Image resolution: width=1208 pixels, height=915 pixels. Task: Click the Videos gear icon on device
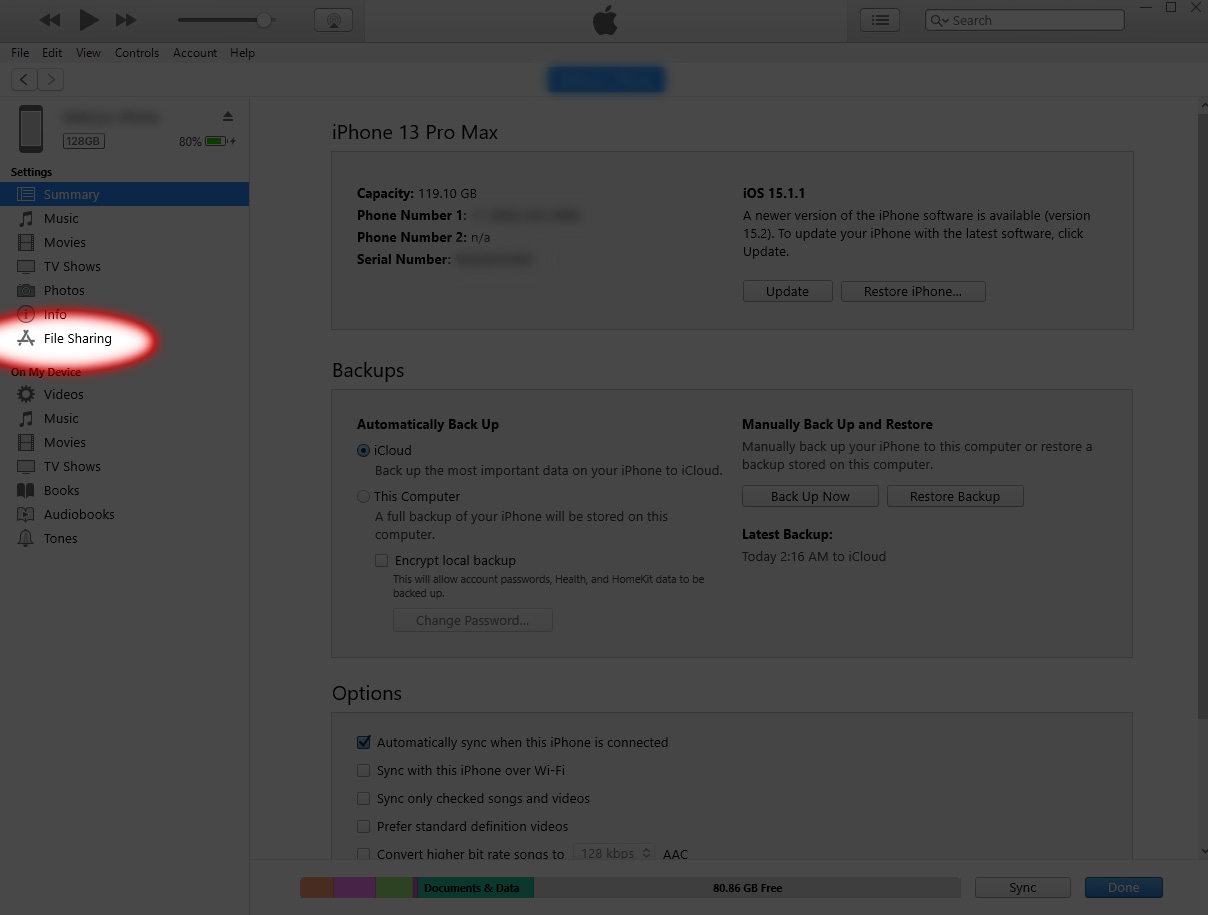[26, 394]
